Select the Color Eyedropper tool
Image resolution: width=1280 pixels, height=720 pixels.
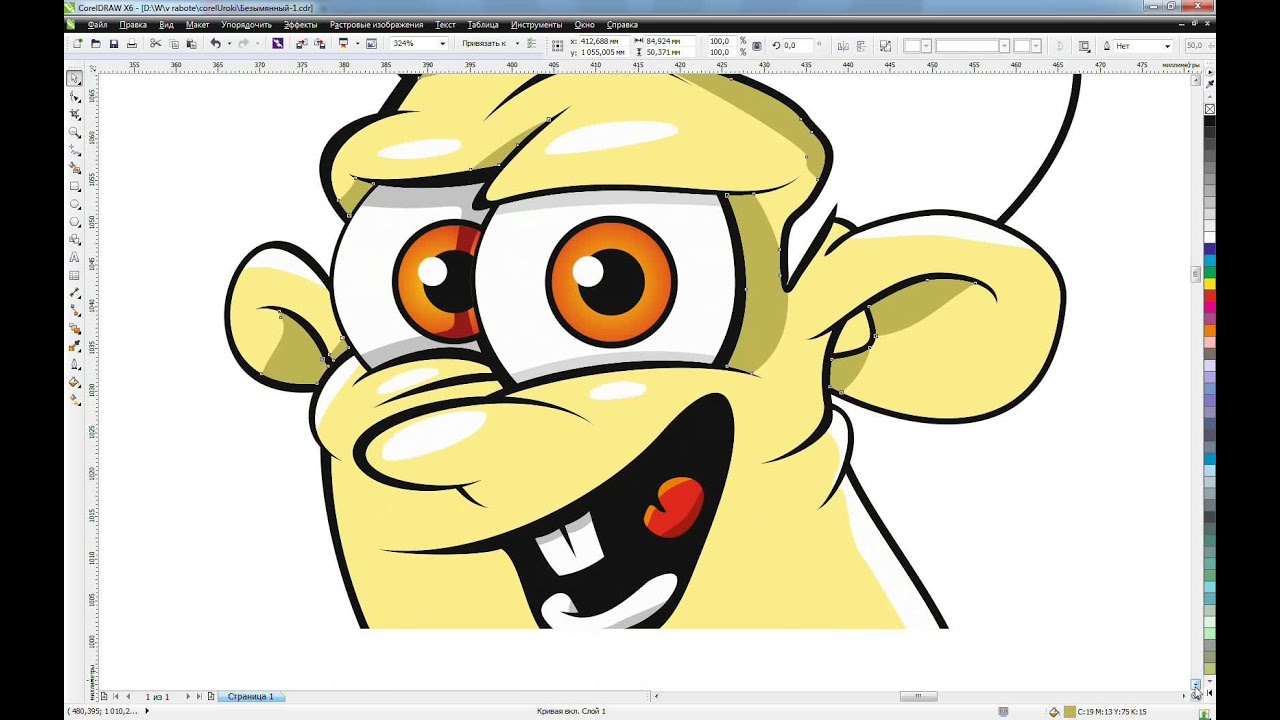point(75,347)
